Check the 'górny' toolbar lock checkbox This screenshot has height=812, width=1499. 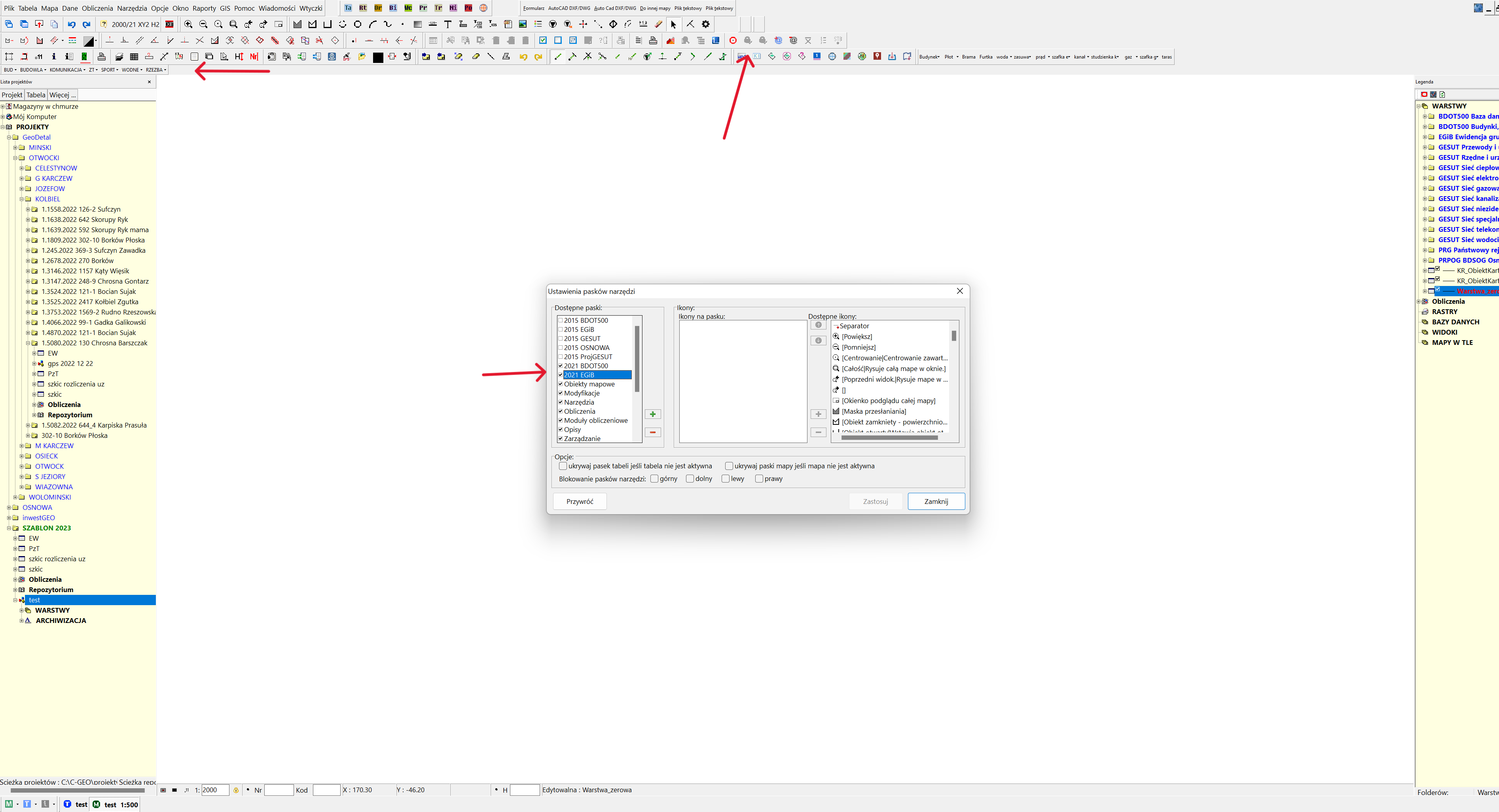(654, 479)
